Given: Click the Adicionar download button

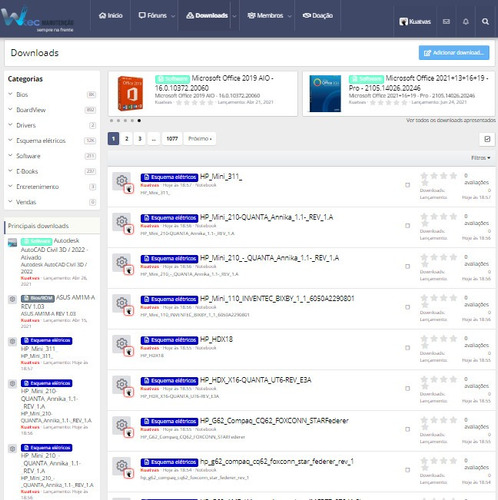Looking at the screenshot, I should coord(454,53).
